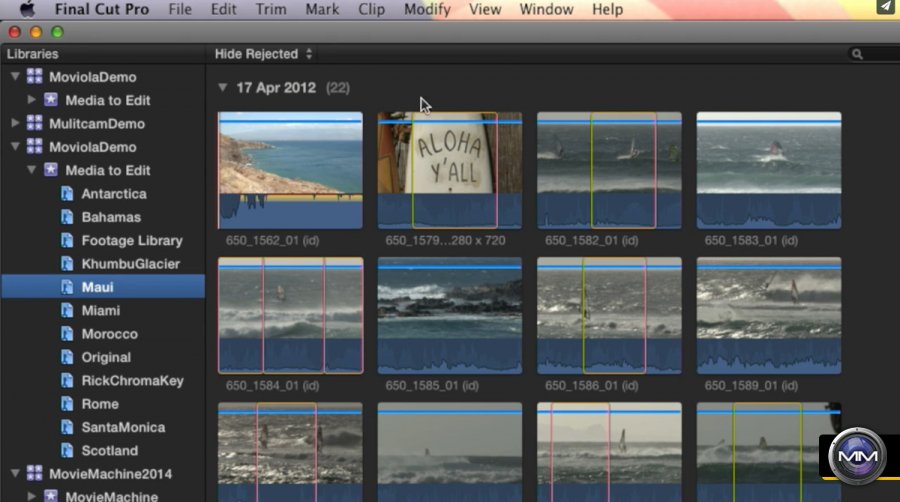Click the Morocco collection icon
Screen dimensions: 900x502
coord(67,333)
